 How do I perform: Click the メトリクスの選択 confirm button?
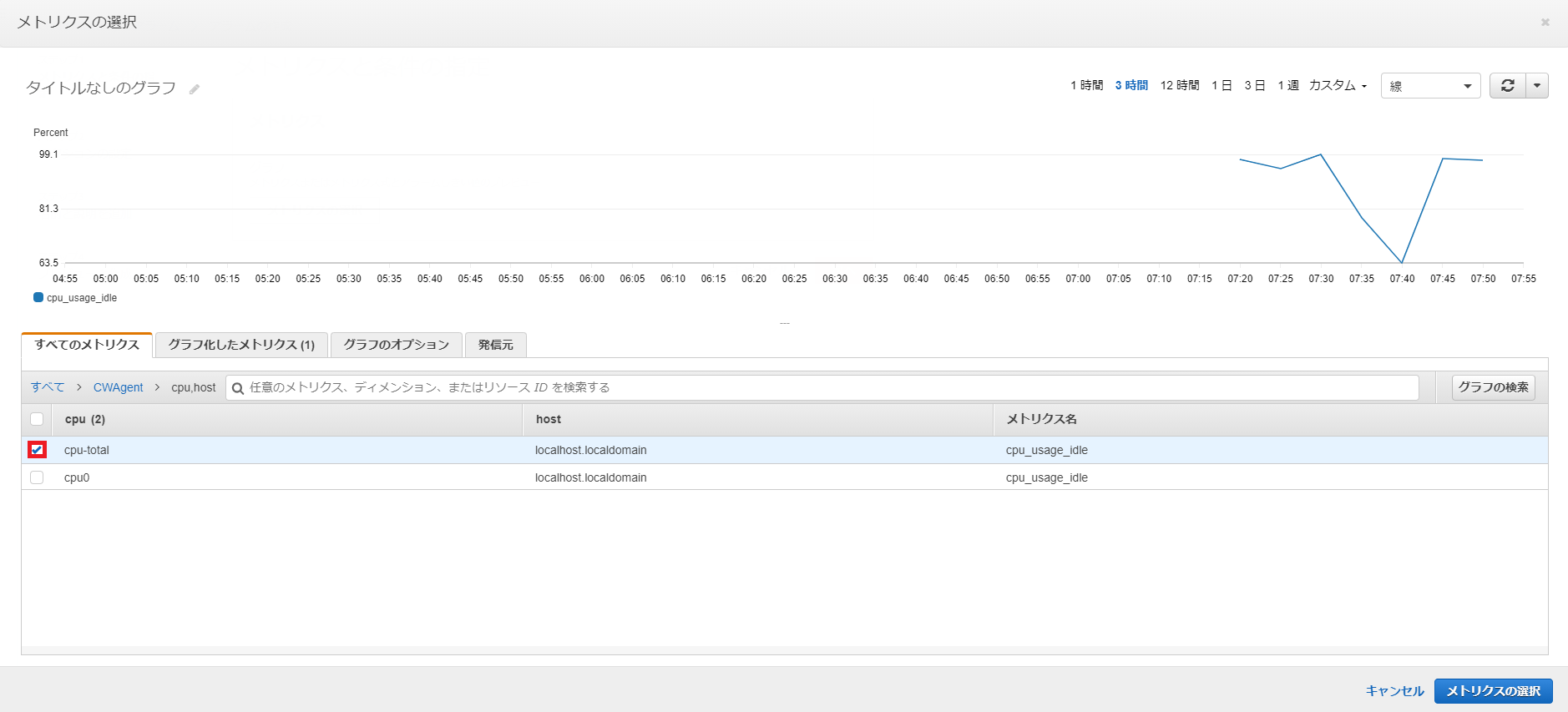(1494, 691)
